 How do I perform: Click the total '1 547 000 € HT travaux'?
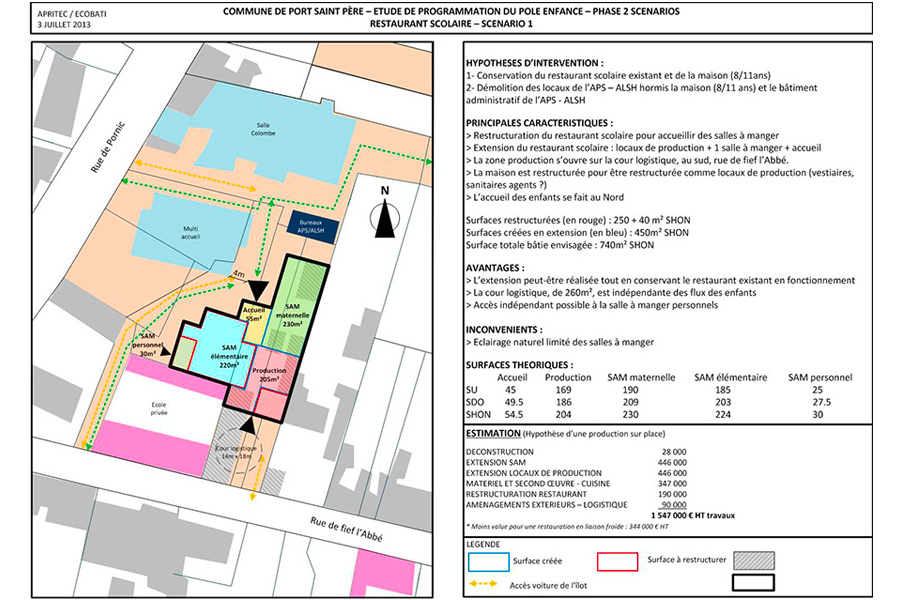pos(693,515)
